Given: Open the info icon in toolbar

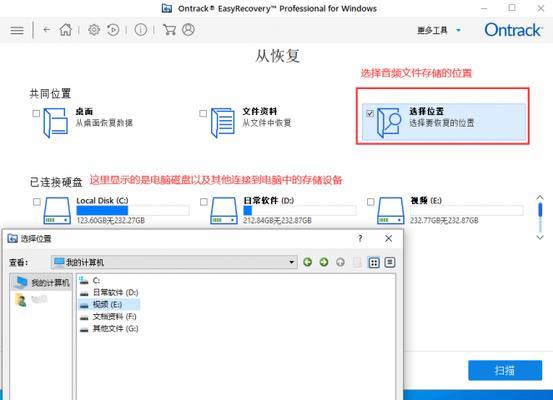Looking at the screenshot, I should tap(141, 30).
